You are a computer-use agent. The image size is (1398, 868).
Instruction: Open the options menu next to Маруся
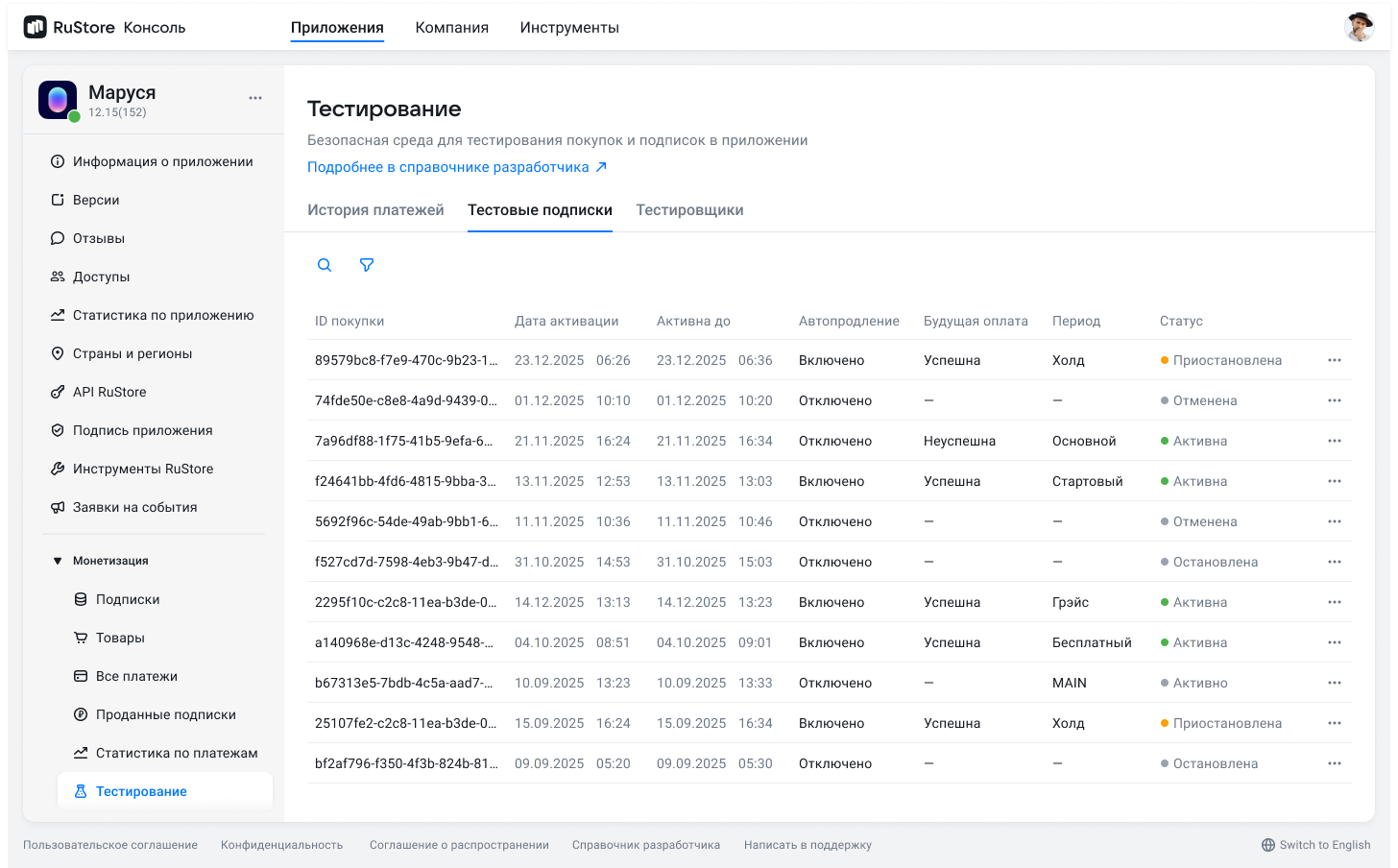pos(254,97)
